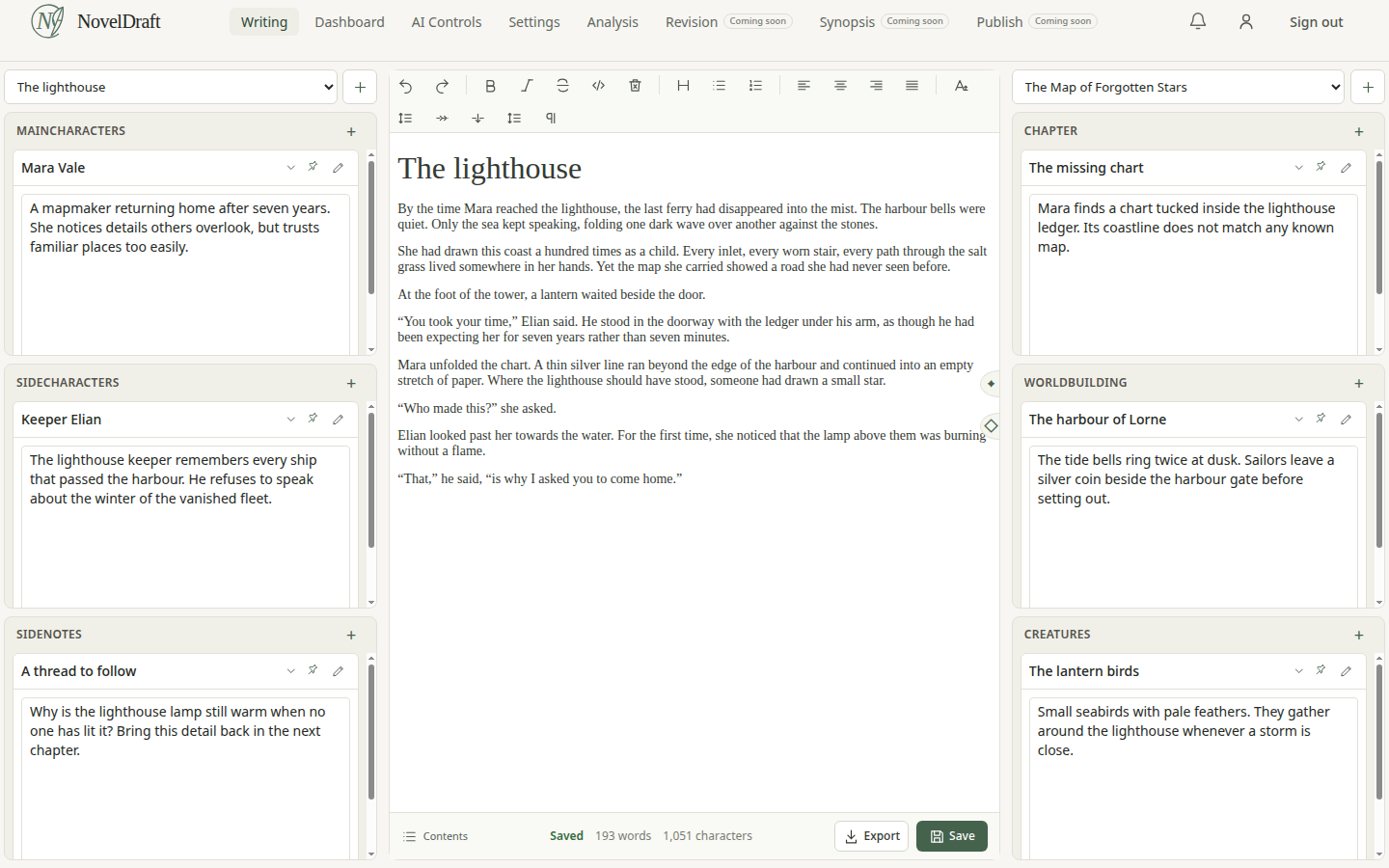Click the paragraph mark (pilcrow) icon

551,118
